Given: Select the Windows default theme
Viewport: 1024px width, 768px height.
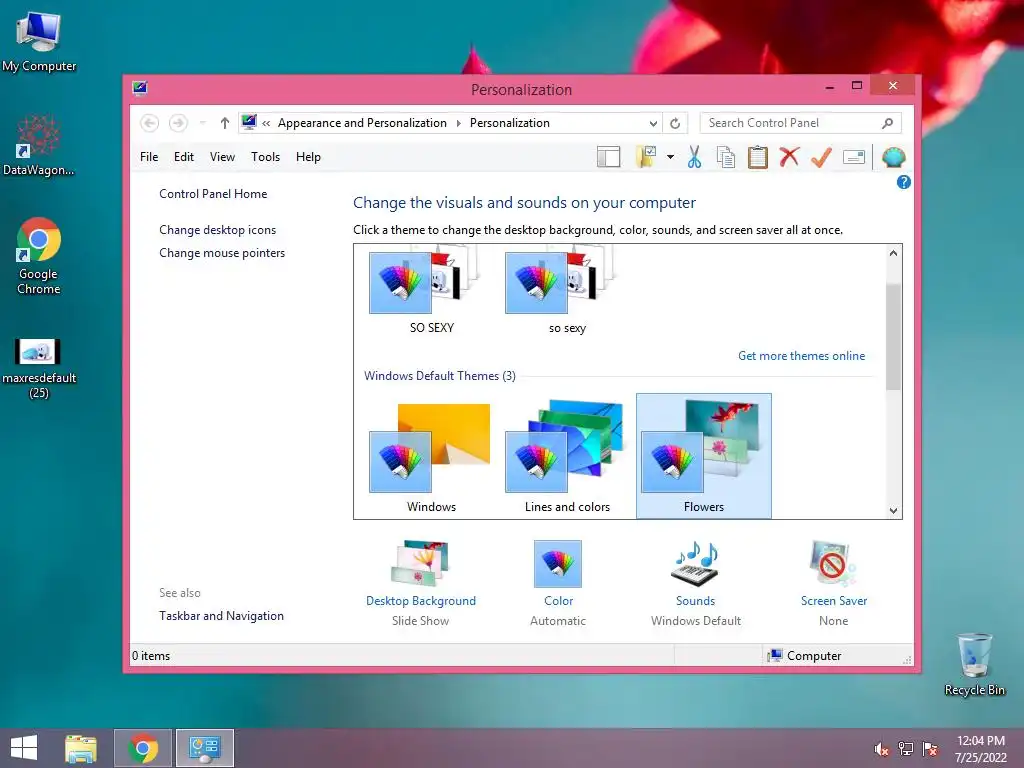Looking at the screenshot, I should pyautogui.click(x=431, y=456).
